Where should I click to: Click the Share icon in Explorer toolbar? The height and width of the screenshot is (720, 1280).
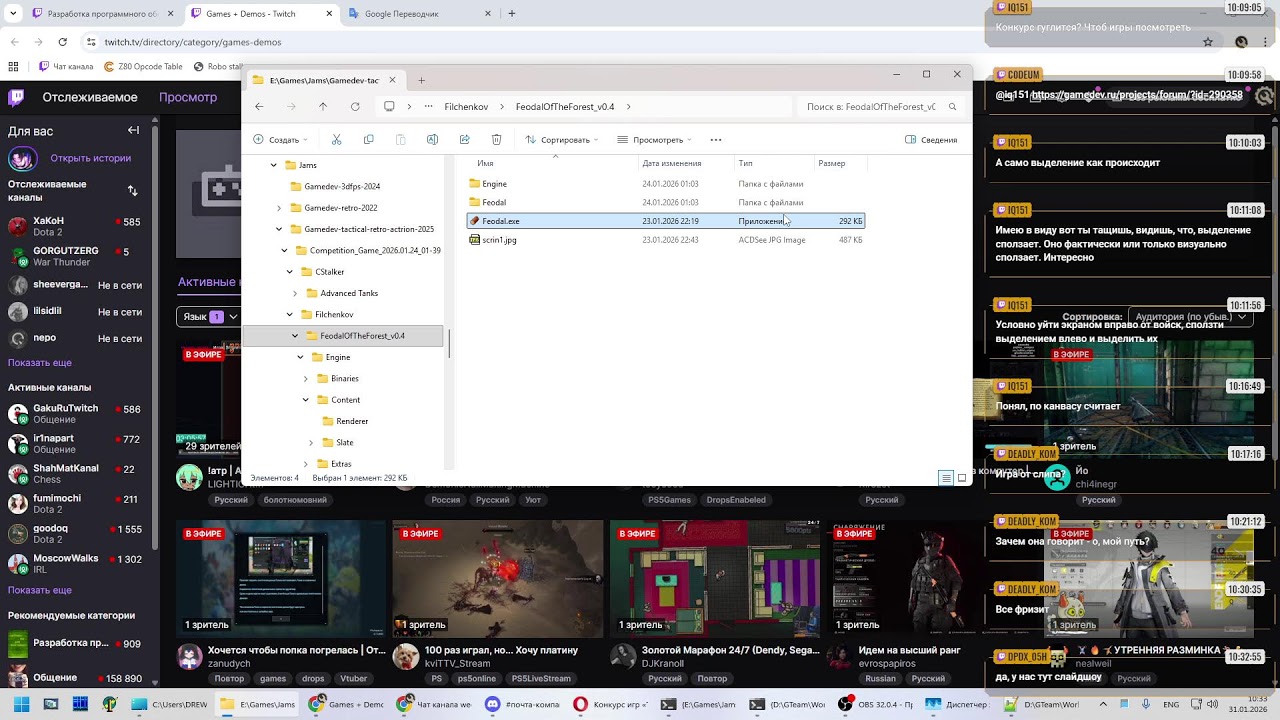(464, 140)
